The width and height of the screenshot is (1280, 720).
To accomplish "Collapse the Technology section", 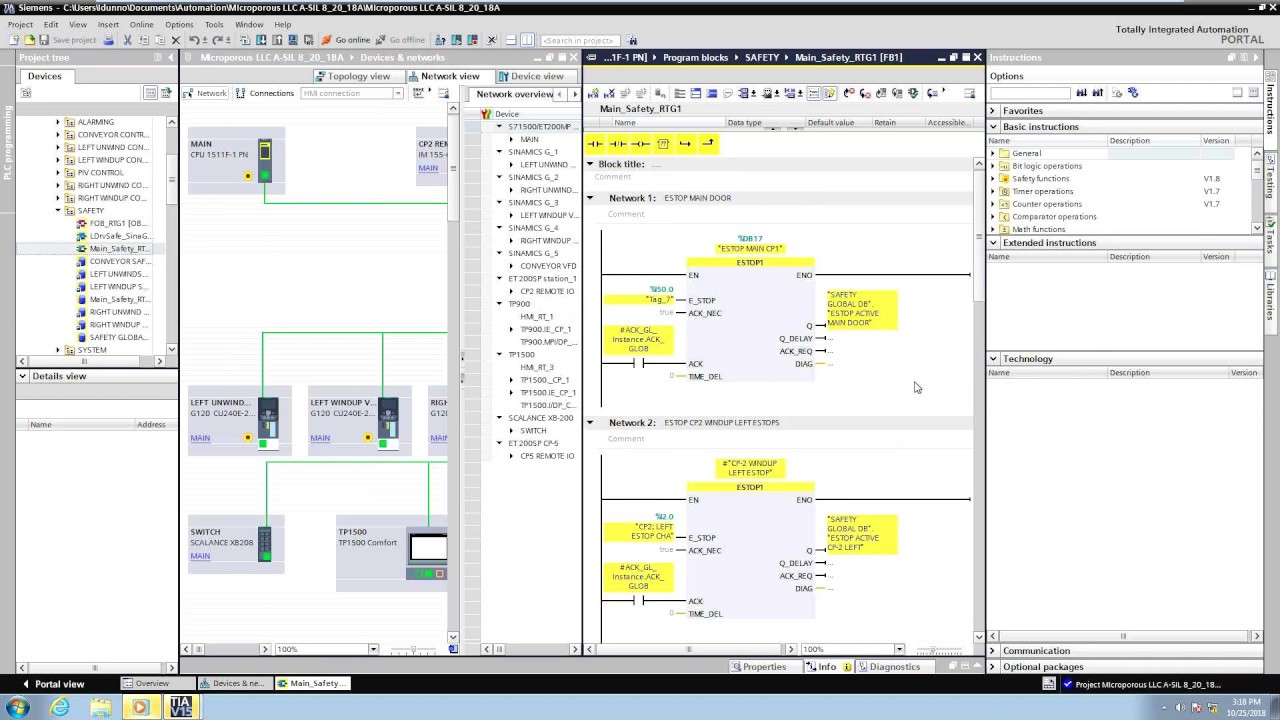I will click(993, 359).
